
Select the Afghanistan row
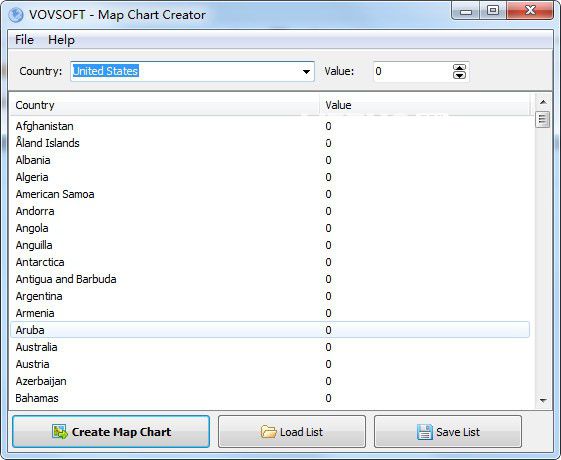[270, 126]
